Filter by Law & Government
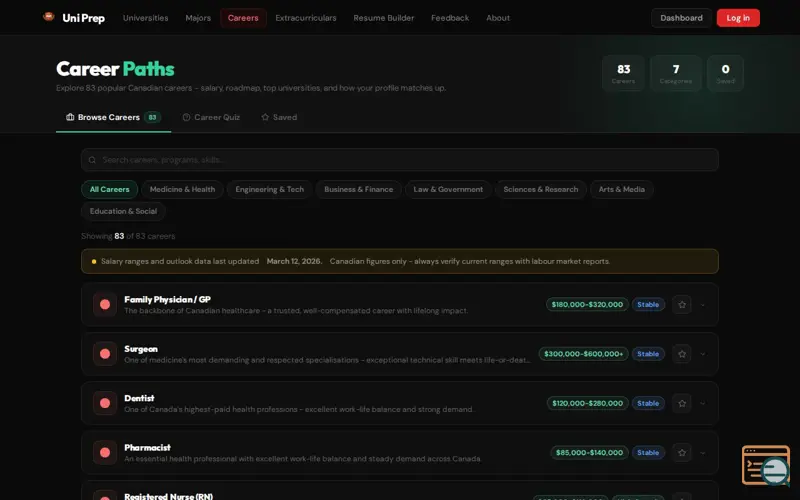 [448, 189]
